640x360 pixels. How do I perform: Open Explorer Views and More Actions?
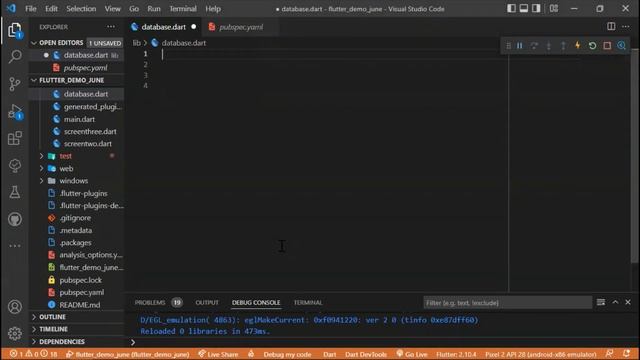[x=111, y=27]
